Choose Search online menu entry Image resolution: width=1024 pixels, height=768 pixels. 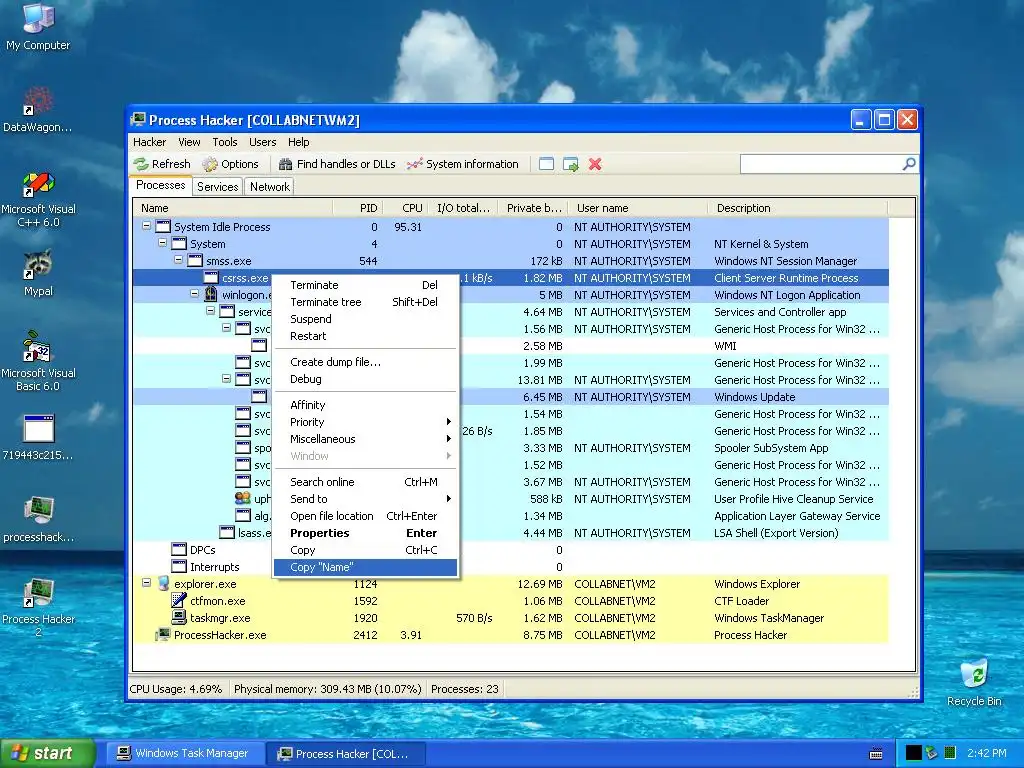click(365, 481)
